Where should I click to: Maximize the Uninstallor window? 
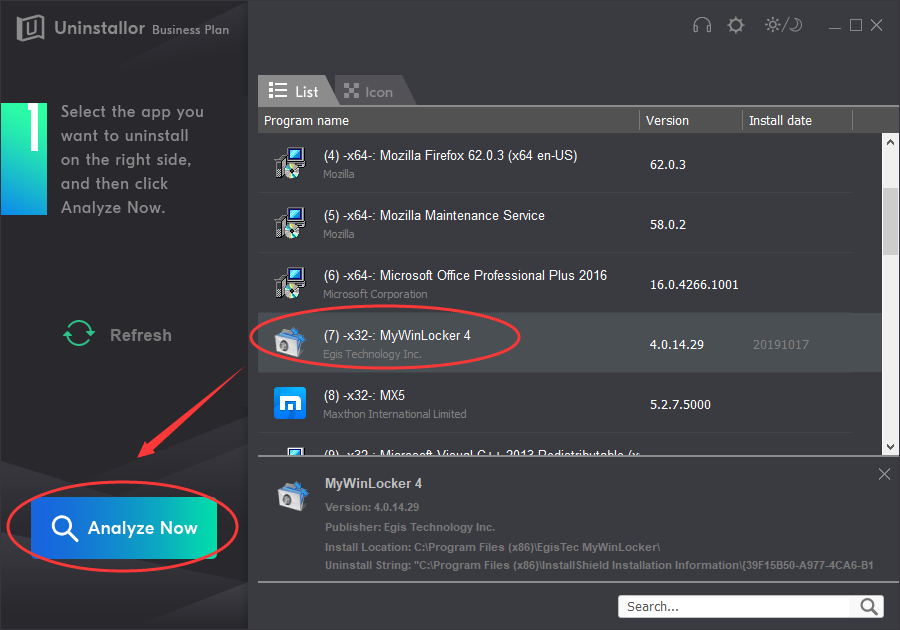[856, 25]
